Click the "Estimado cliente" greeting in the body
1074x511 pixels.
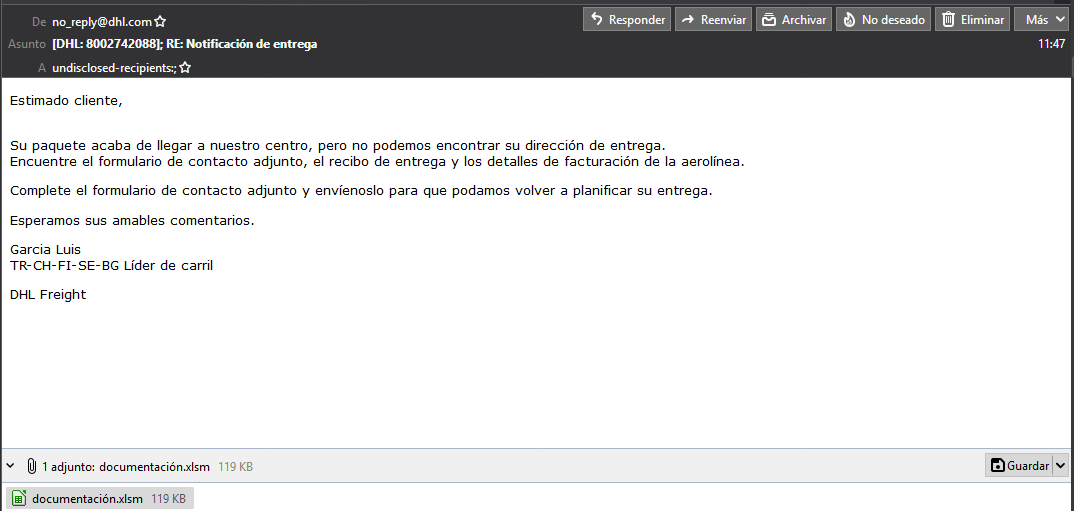[x=66, y=100]
